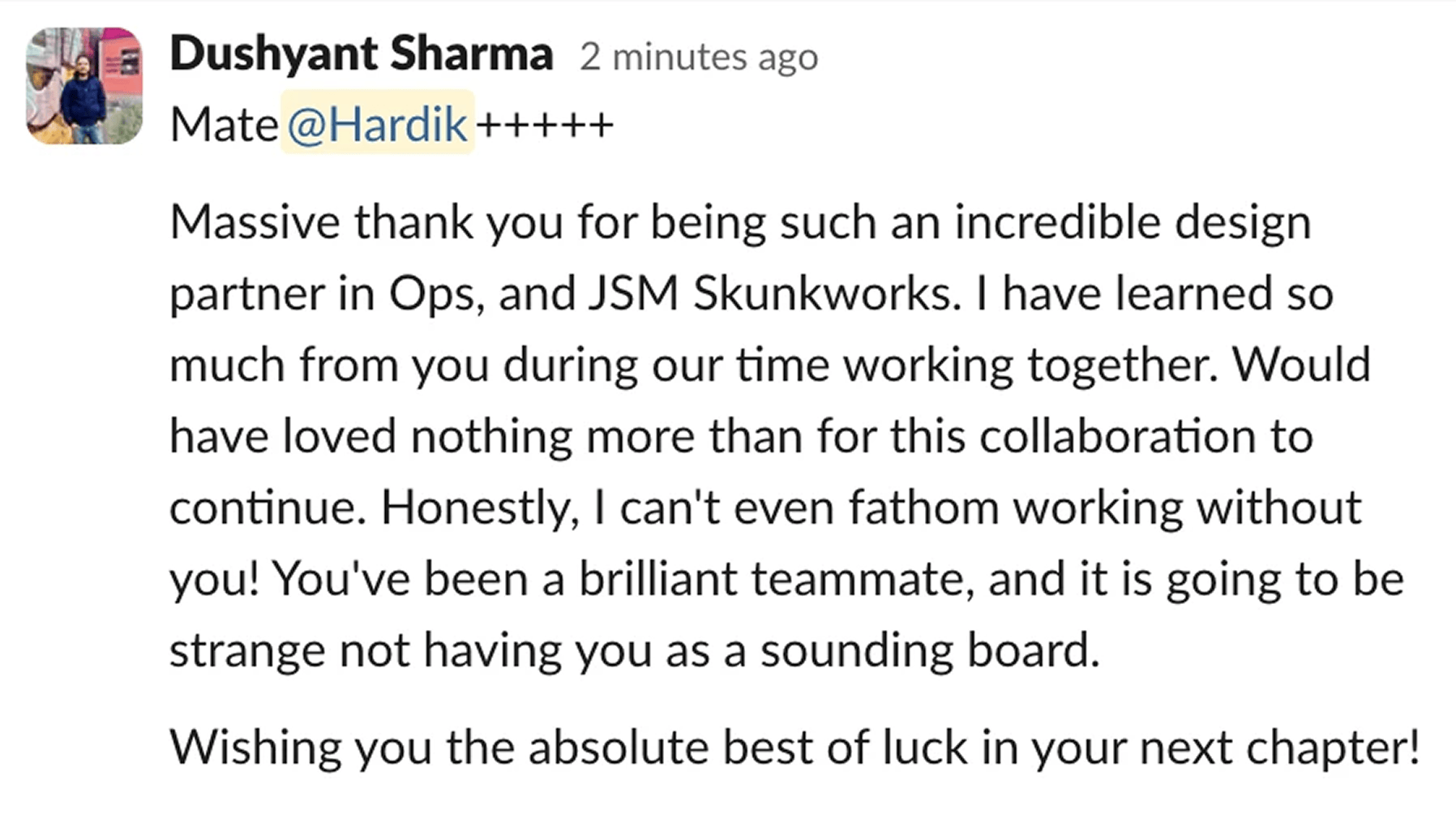Click the '2 minutes ago' timestamp
The image size is (1456, 814).
[698, 58]
